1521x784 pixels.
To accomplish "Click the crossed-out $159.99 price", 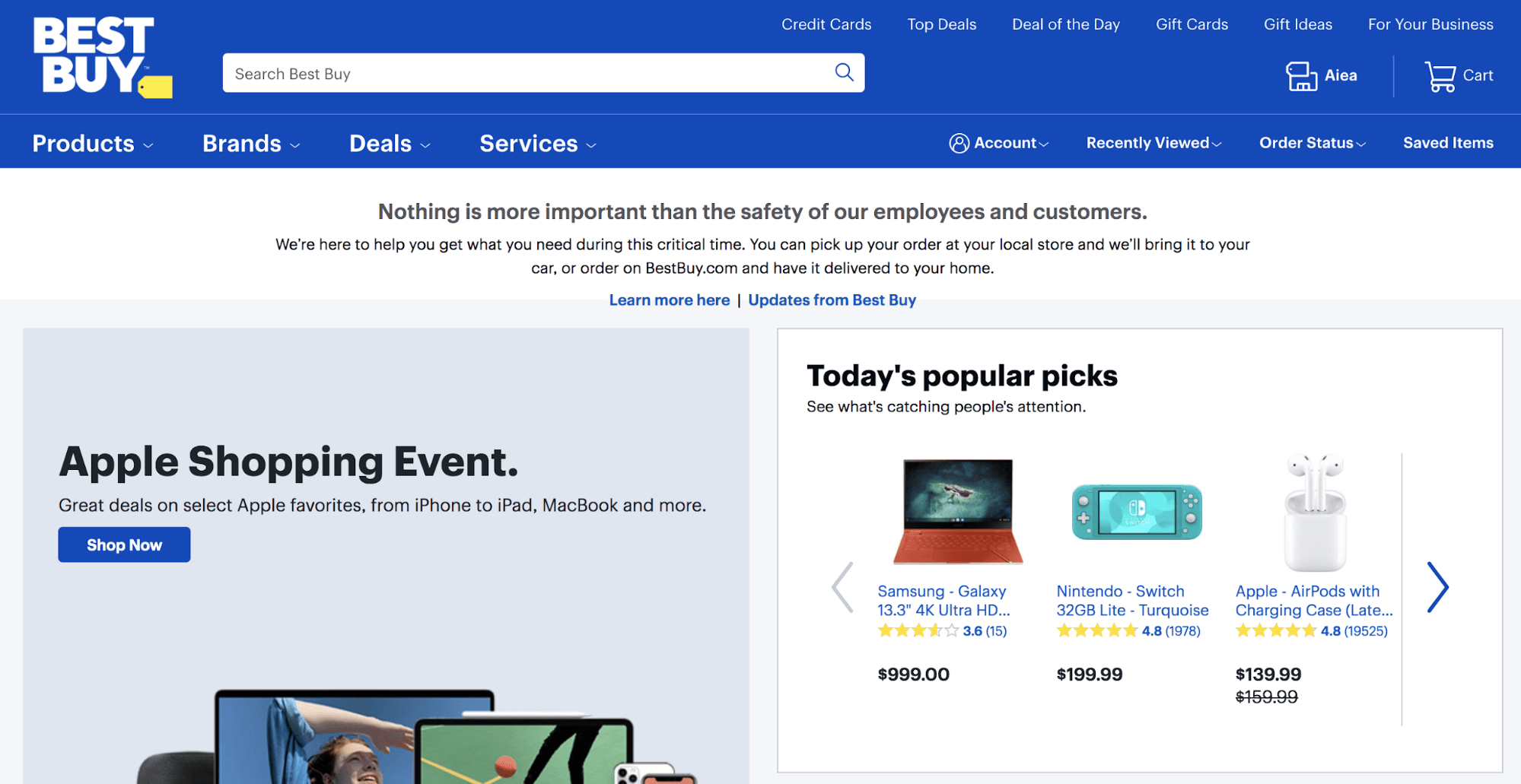I will pos(1267,697).
